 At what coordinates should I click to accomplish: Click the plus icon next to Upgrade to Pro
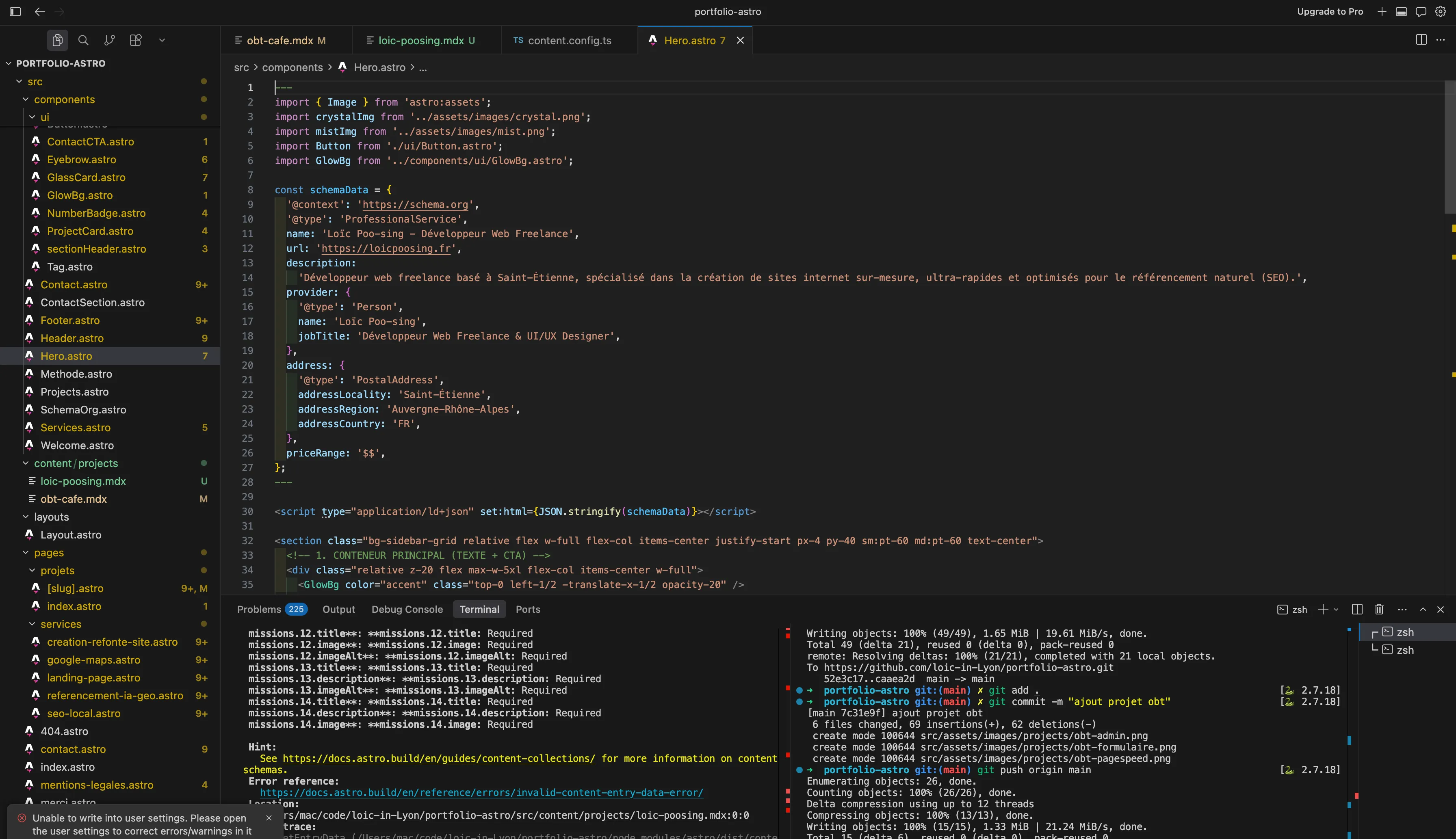(x=1382, y=11)
